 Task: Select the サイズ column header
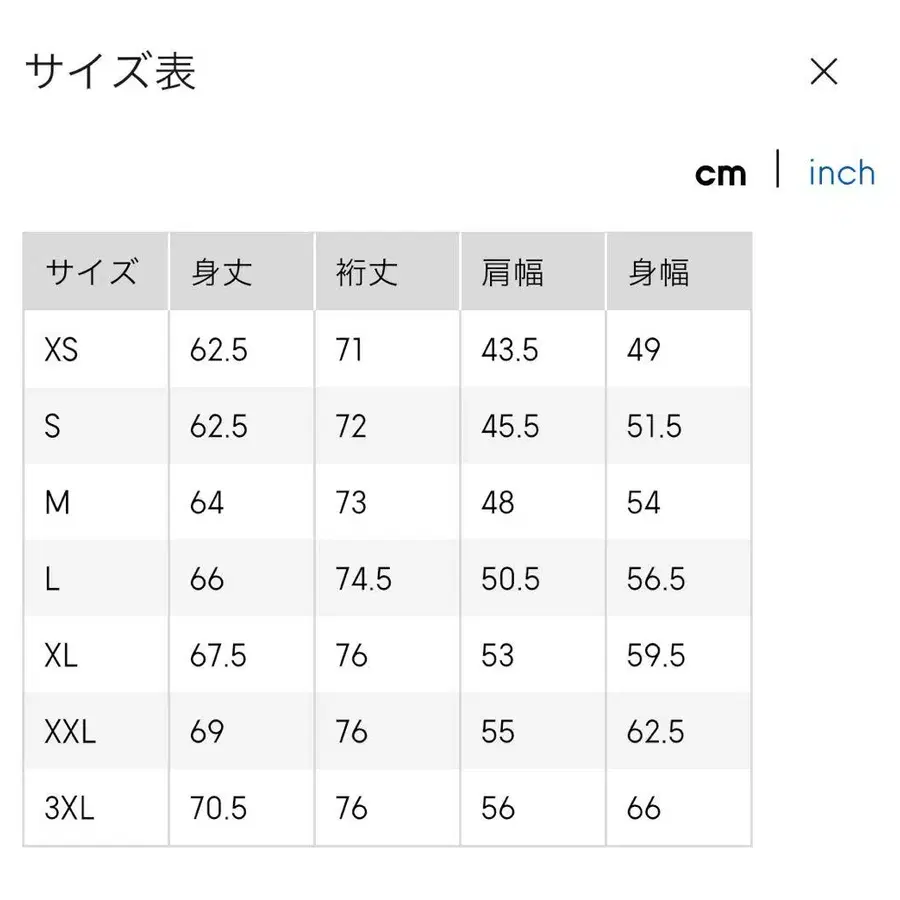click(x=95, y=271)
